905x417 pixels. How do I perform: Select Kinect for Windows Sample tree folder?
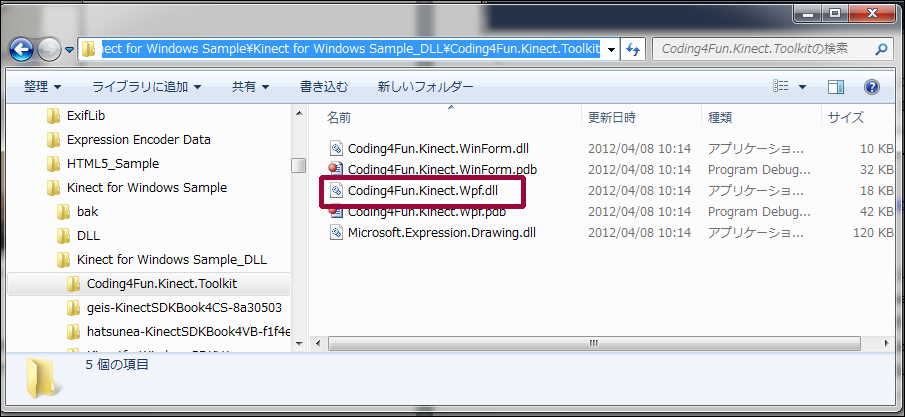tap(147, 188)
